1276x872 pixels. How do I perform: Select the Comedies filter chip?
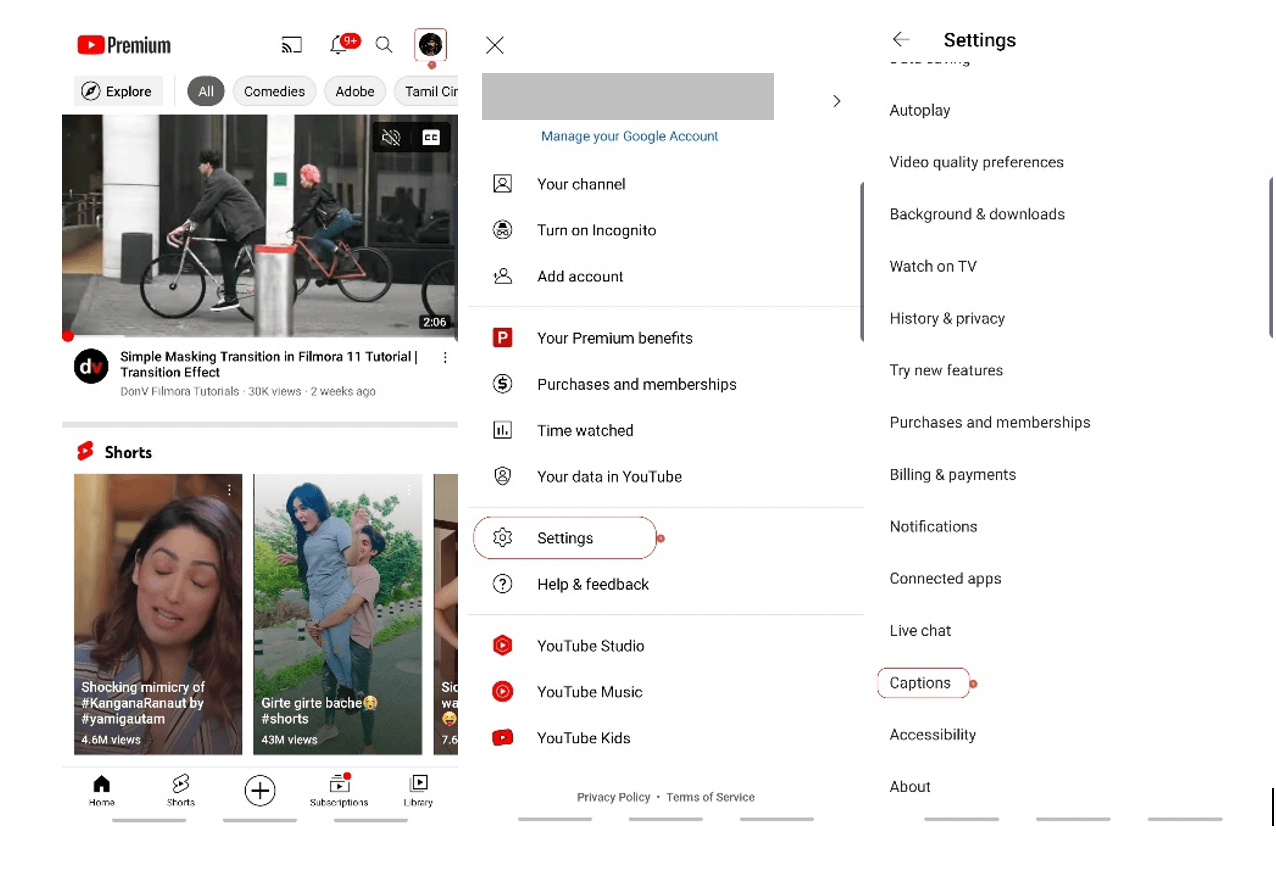274,91
